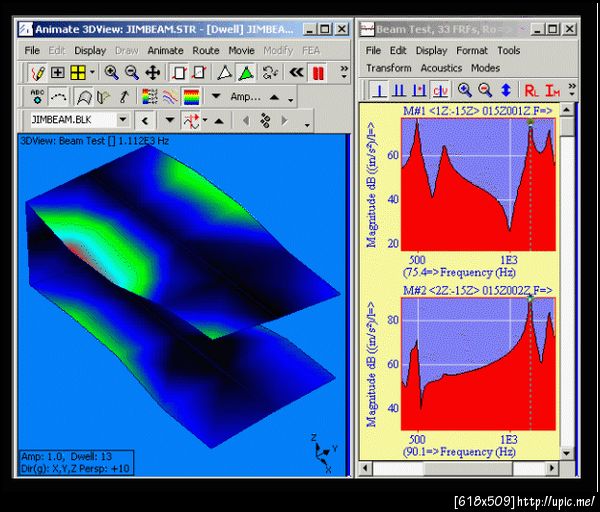Viewport: 600px width, 512px height.
Task: Open Tools menu in Beam Test window
Action: (x=509, y=51)
